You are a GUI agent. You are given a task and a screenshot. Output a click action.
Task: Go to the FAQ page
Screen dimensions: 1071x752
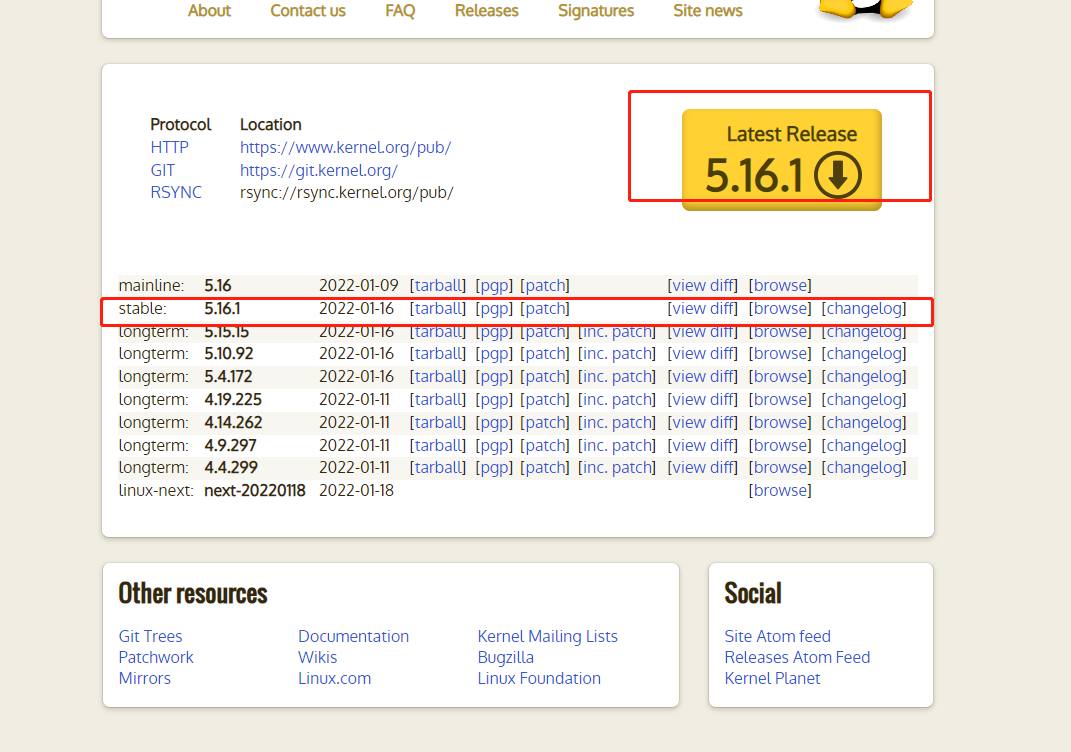400,11
